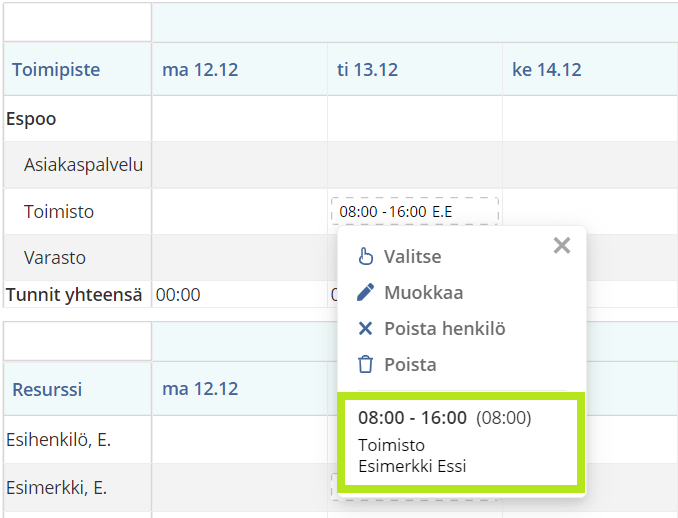Click the hand icon next to Valitse
This screenshot has height=518, width=678.
365,257
